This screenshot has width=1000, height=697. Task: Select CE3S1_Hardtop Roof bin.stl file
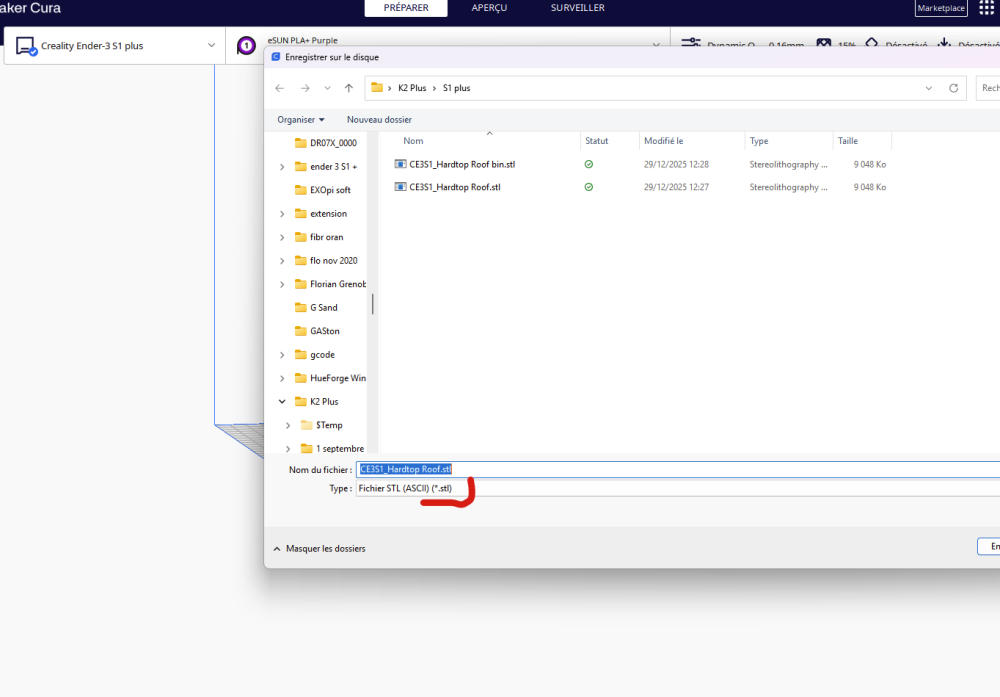[x=462, y=165]
